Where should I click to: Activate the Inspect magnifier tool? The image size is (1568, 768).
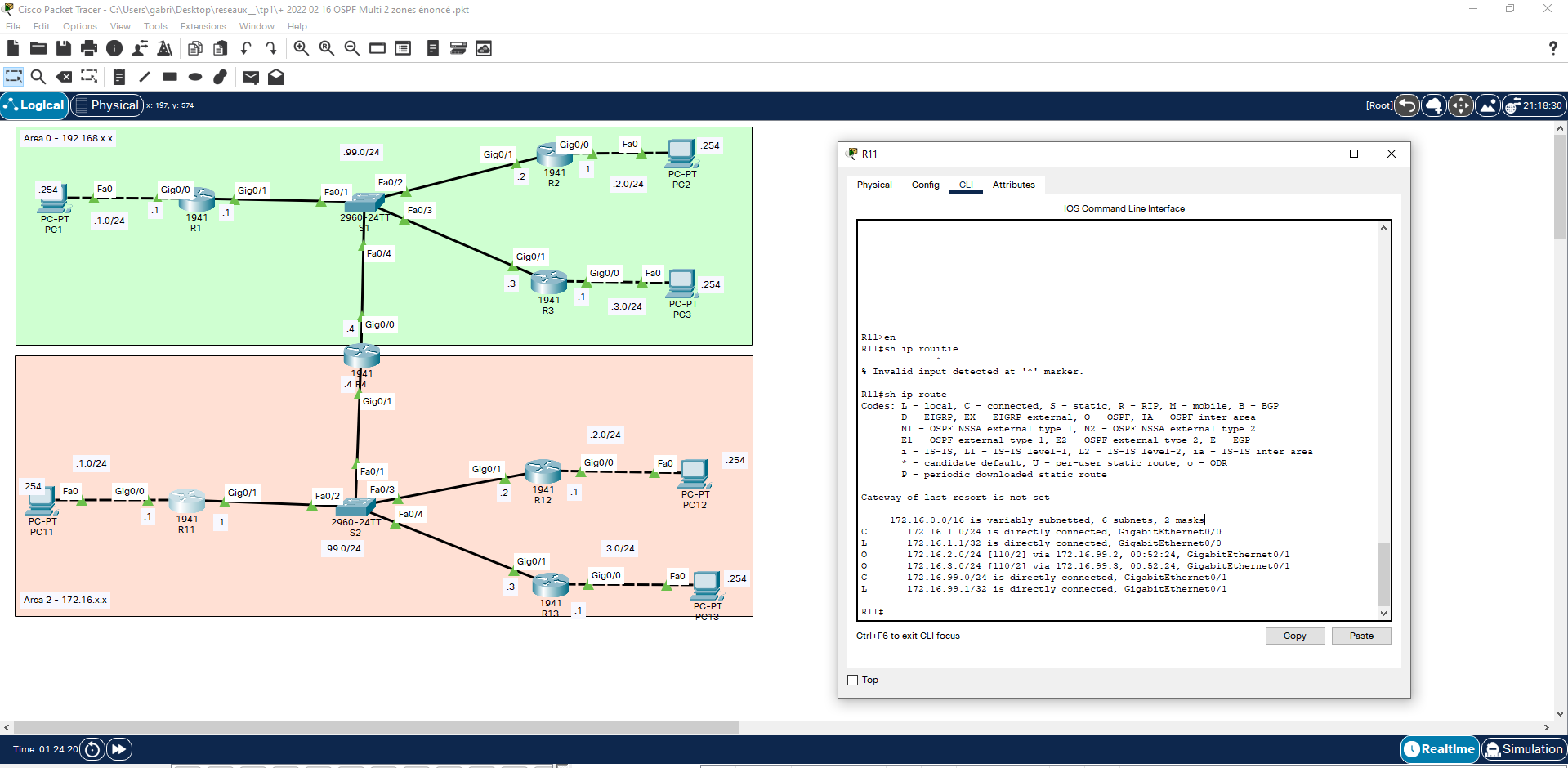pos(38,77)
